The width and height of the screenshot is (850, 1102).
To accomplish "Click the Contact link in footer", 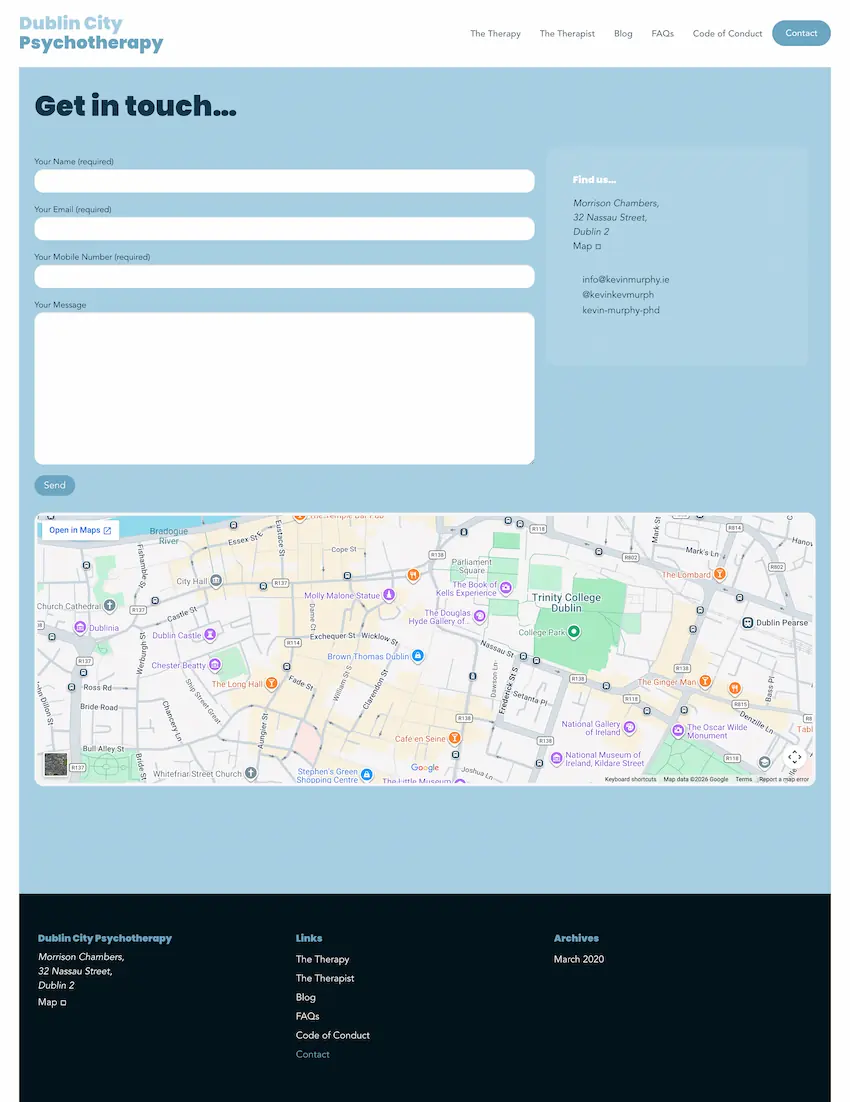I will click(x=312, y=1054).
